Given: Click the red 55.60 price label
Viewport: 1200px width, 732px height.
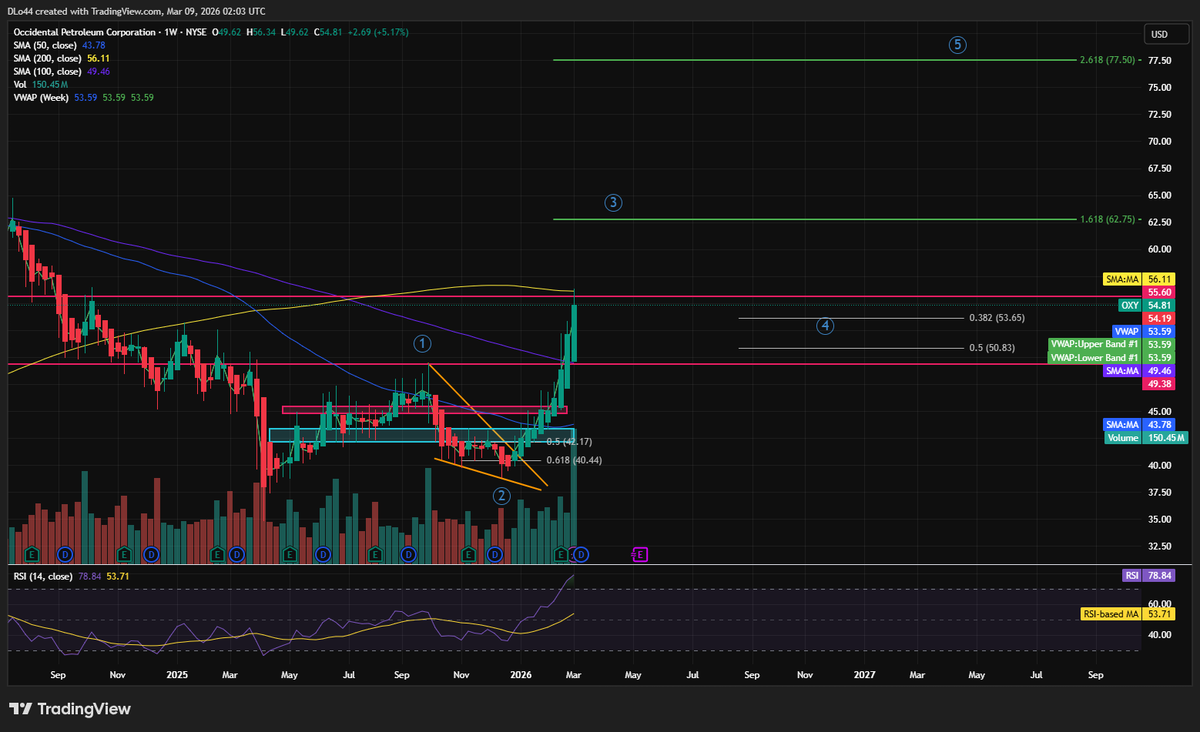Looking at the screenshot, I should click(1159, 291).
